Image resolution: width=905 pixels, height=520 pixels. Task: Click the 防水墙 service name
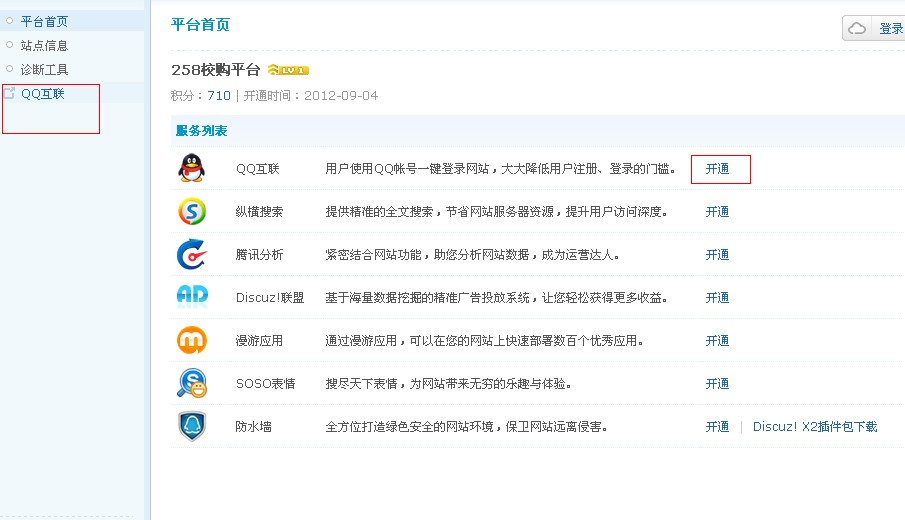253,427
